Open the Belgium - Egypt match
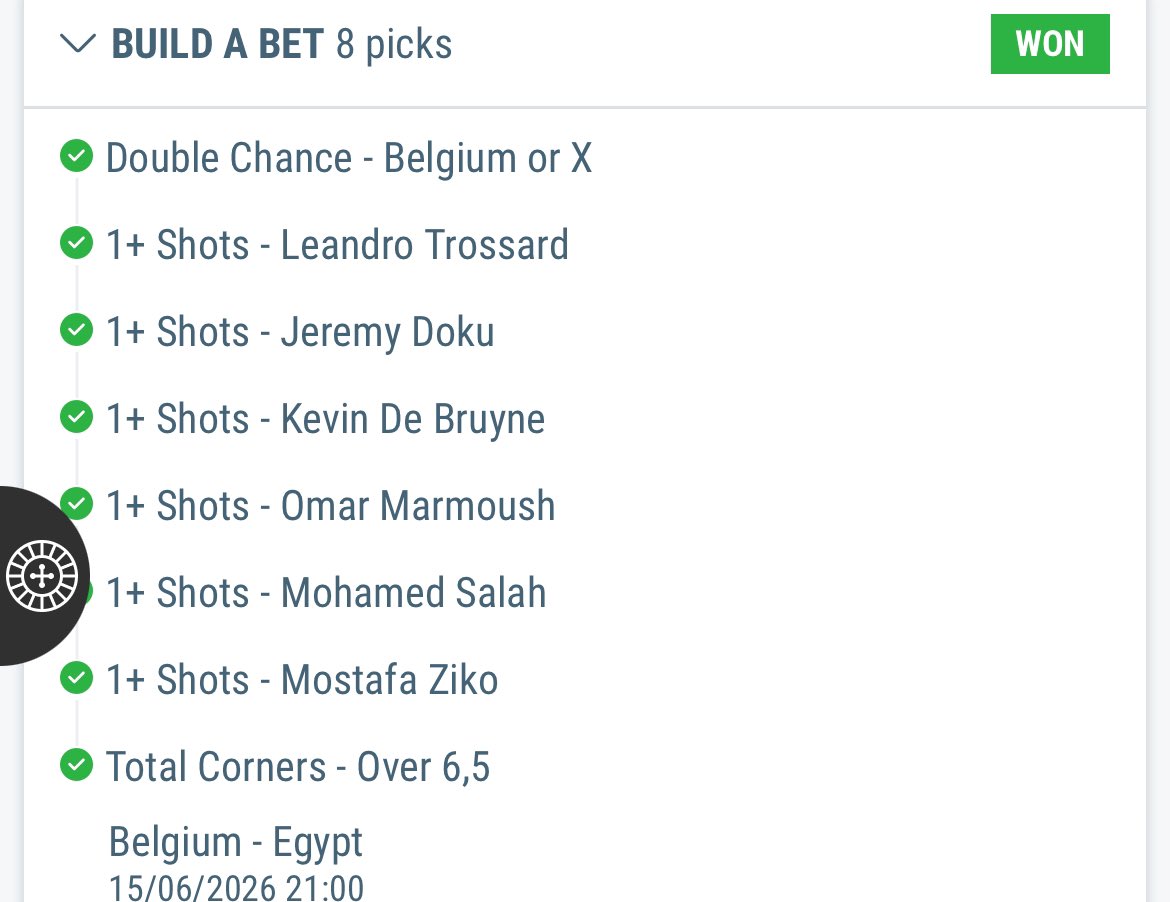 click(x=236, y=842)
